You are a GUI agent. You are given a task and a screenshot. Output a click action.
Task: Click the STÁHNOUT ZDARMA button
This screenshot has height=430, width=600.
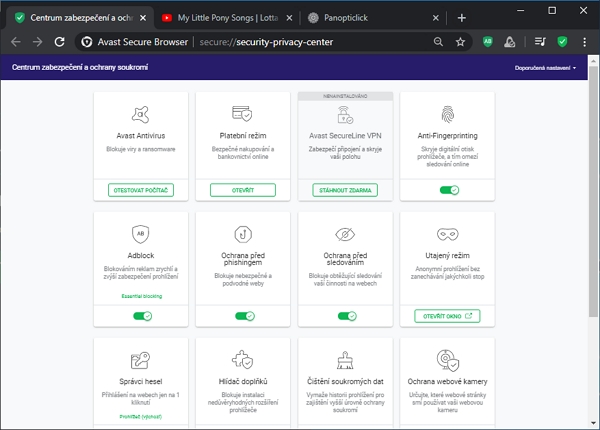tap(345, 190)
